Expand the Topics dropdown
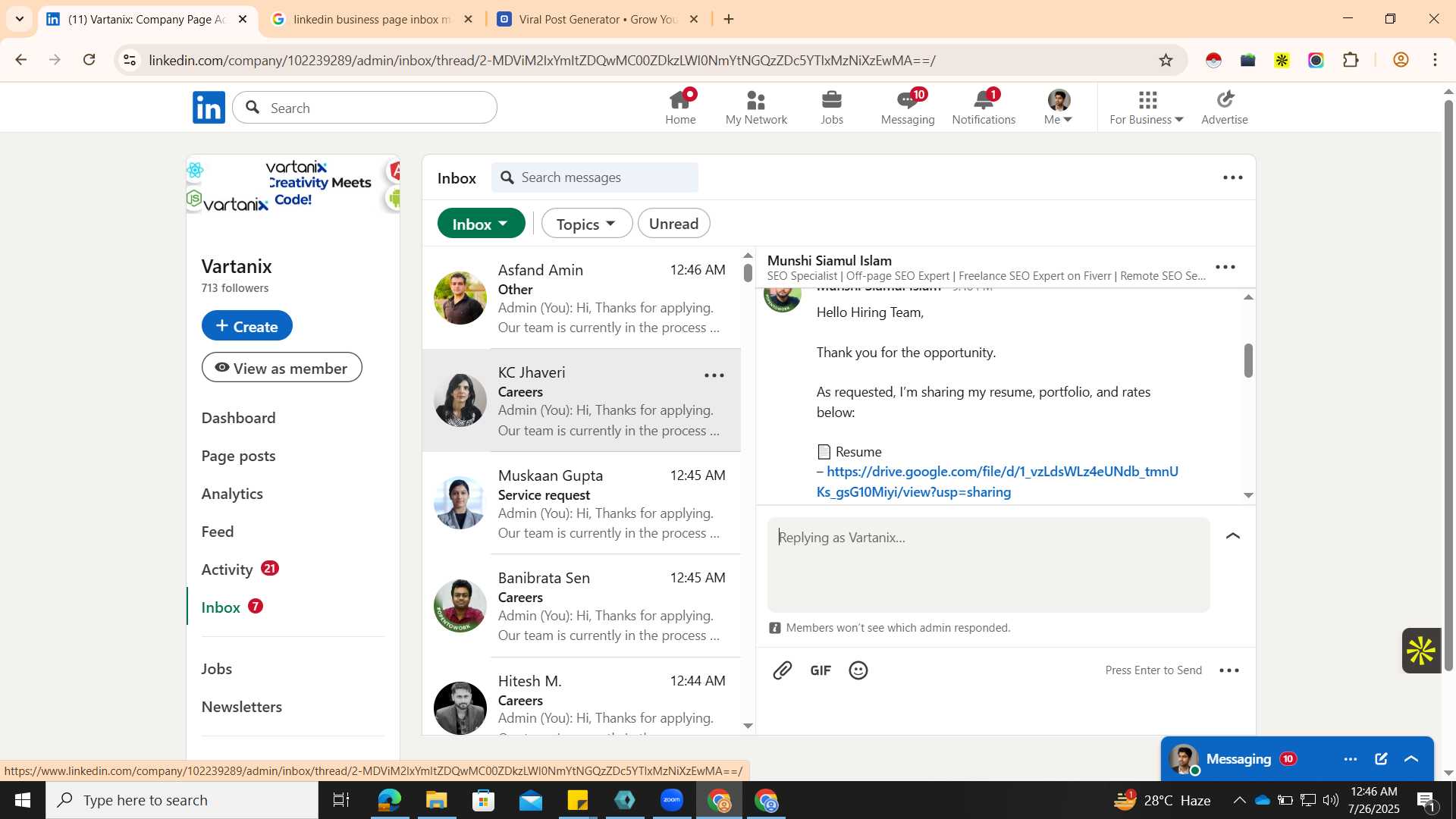 [586, 224]
